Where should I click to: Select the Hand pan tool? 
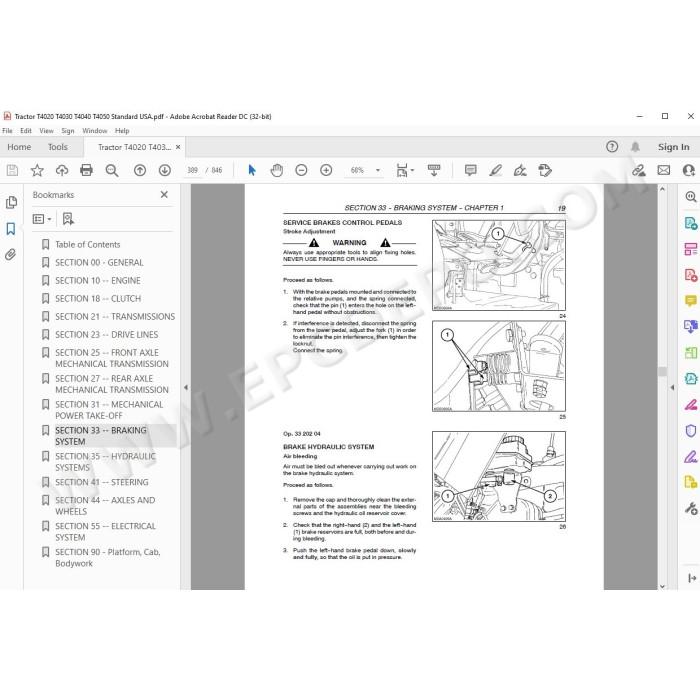tap(277, 170)
